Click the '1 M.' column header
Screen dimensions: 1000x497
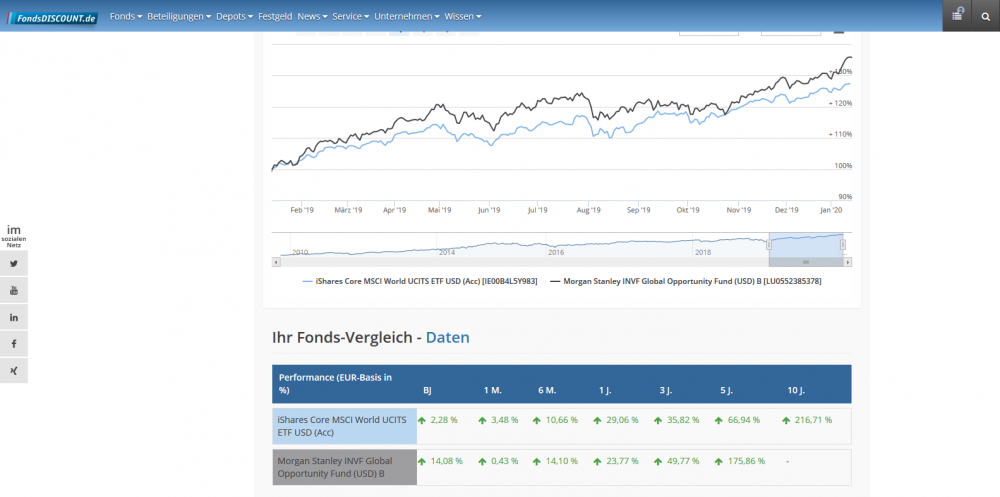click(492, 391)
